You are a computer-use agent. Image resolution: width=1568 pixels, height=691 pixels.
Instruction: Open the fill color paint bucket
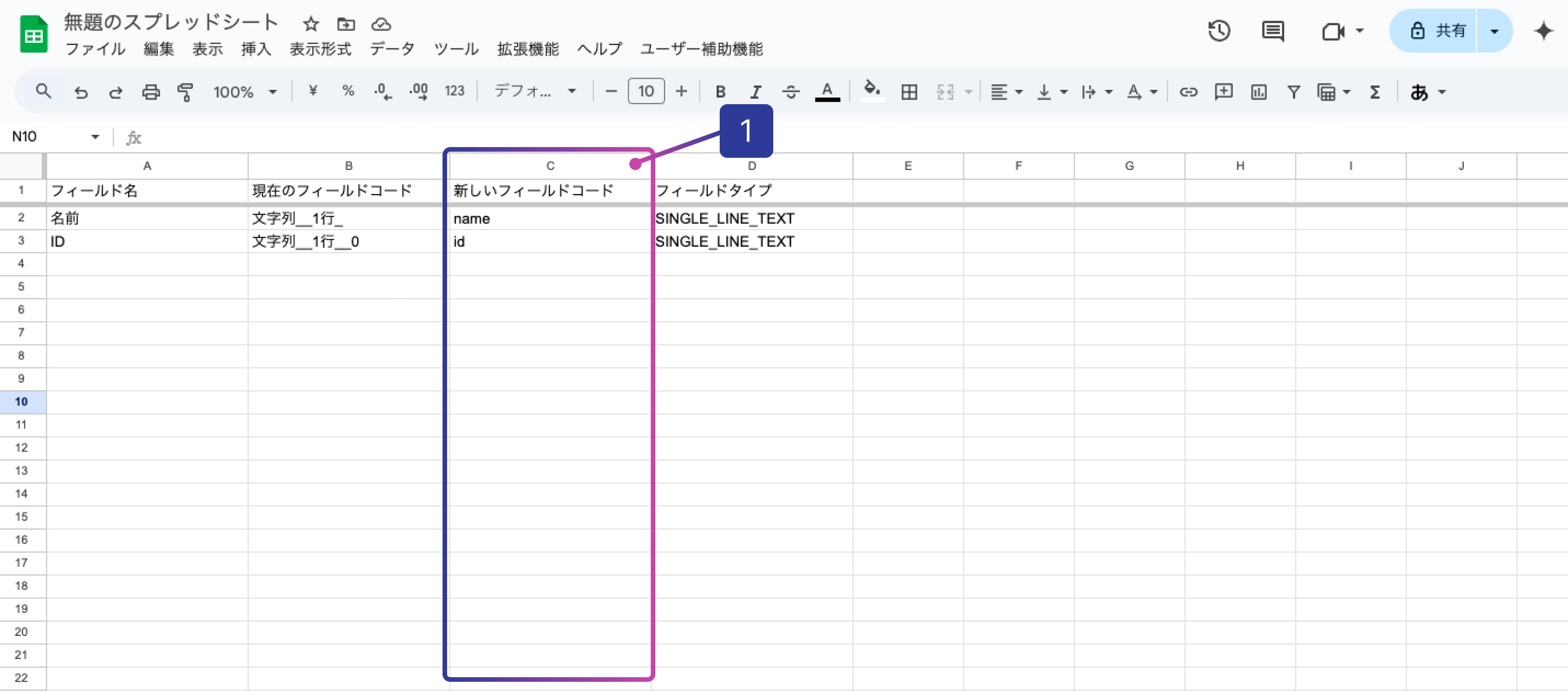pyautogui.click(x=872, y=91)
